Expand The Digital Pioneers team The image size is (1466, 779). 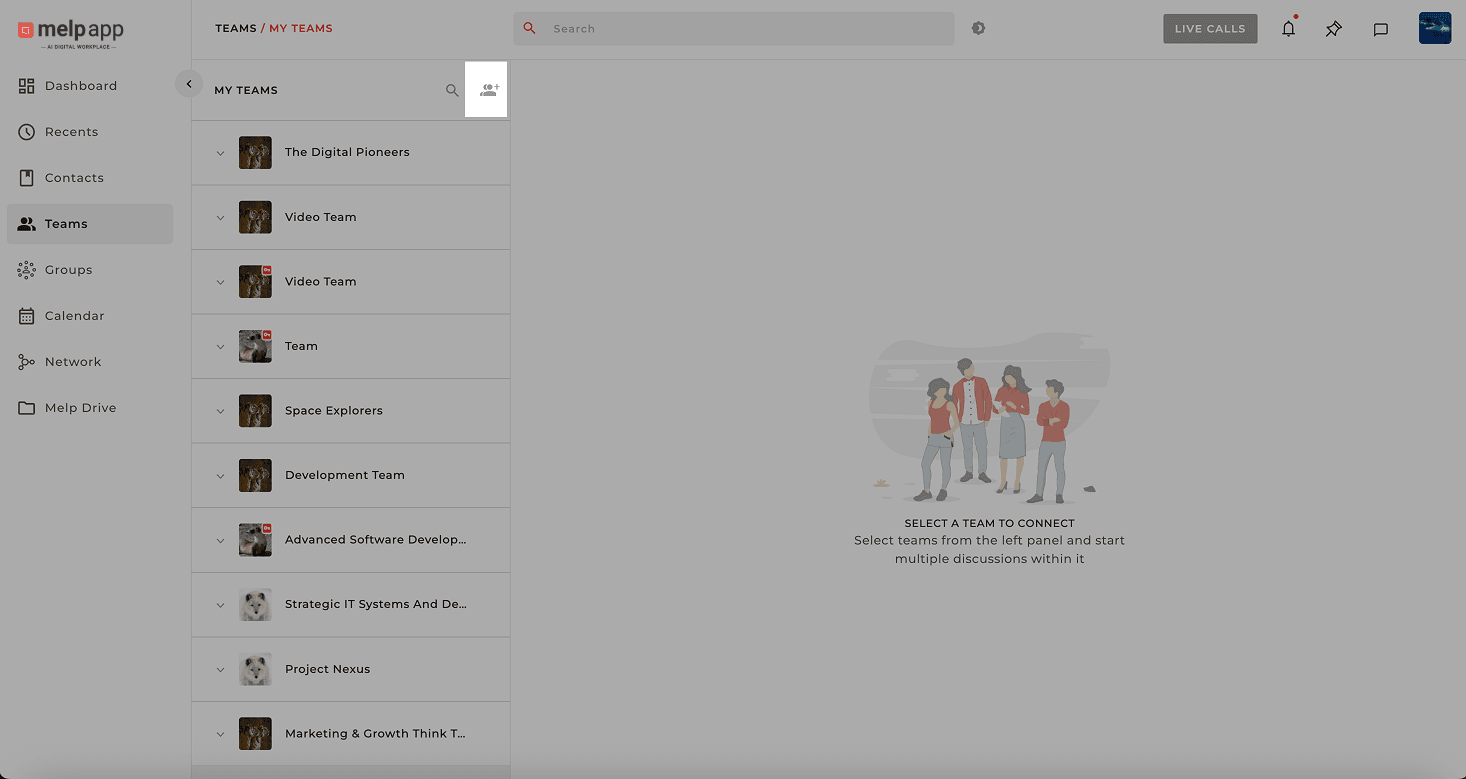(221, 153)
